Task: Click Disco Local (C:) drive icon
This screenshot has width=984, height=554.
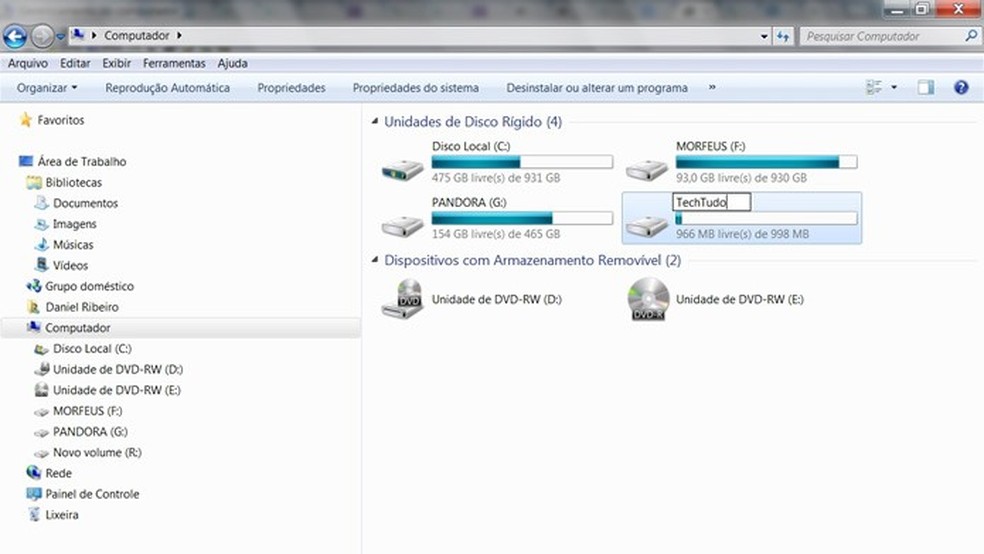Action: coord(403,168)
